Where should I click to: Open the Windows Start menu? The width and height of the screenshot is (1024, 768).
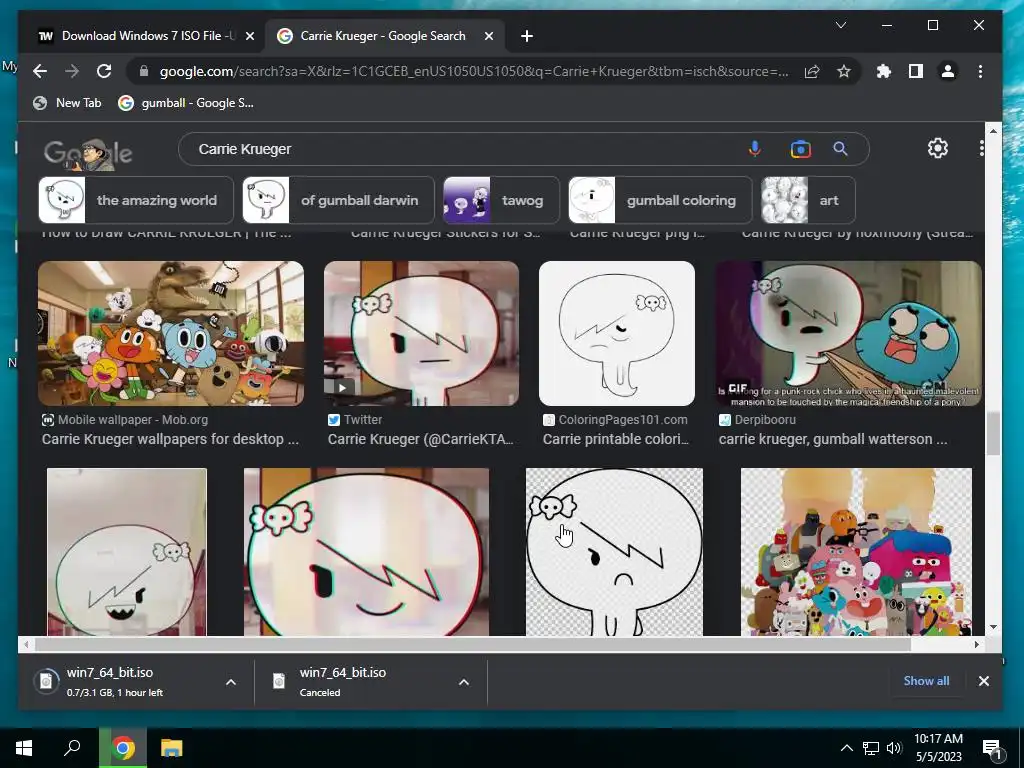pos(24,748)
